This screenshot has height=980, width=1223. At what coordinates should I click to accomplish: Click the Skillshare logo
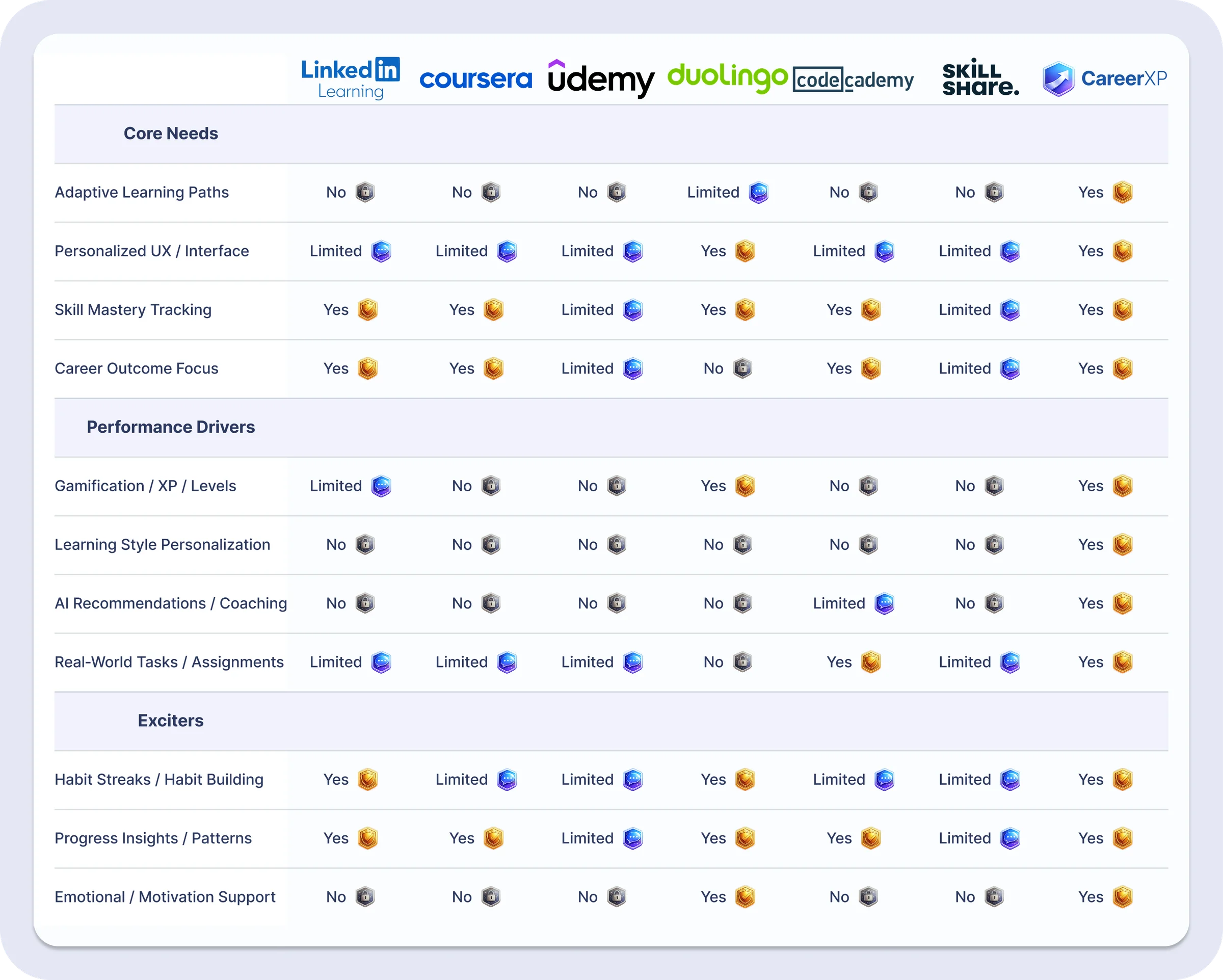980,76
